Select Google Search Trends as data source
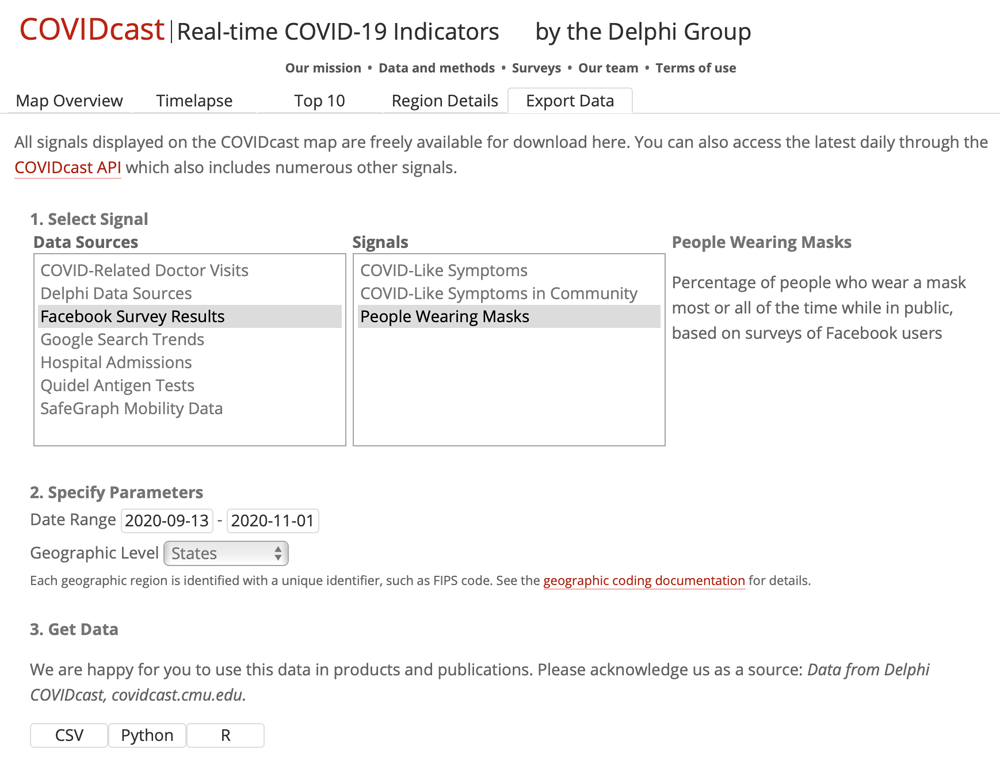The height and width of the screenshot is (772, 1000). pos(121,339)
